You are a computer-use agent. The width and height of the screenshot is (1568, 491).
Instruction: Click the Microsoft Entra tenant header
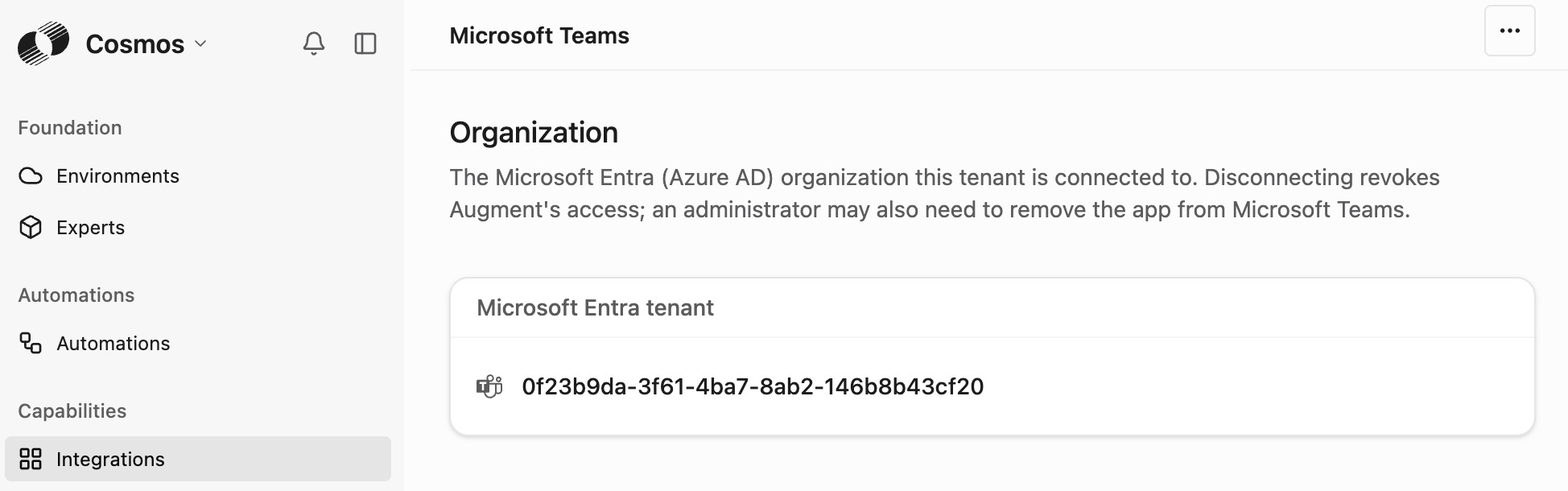[595, 307]
